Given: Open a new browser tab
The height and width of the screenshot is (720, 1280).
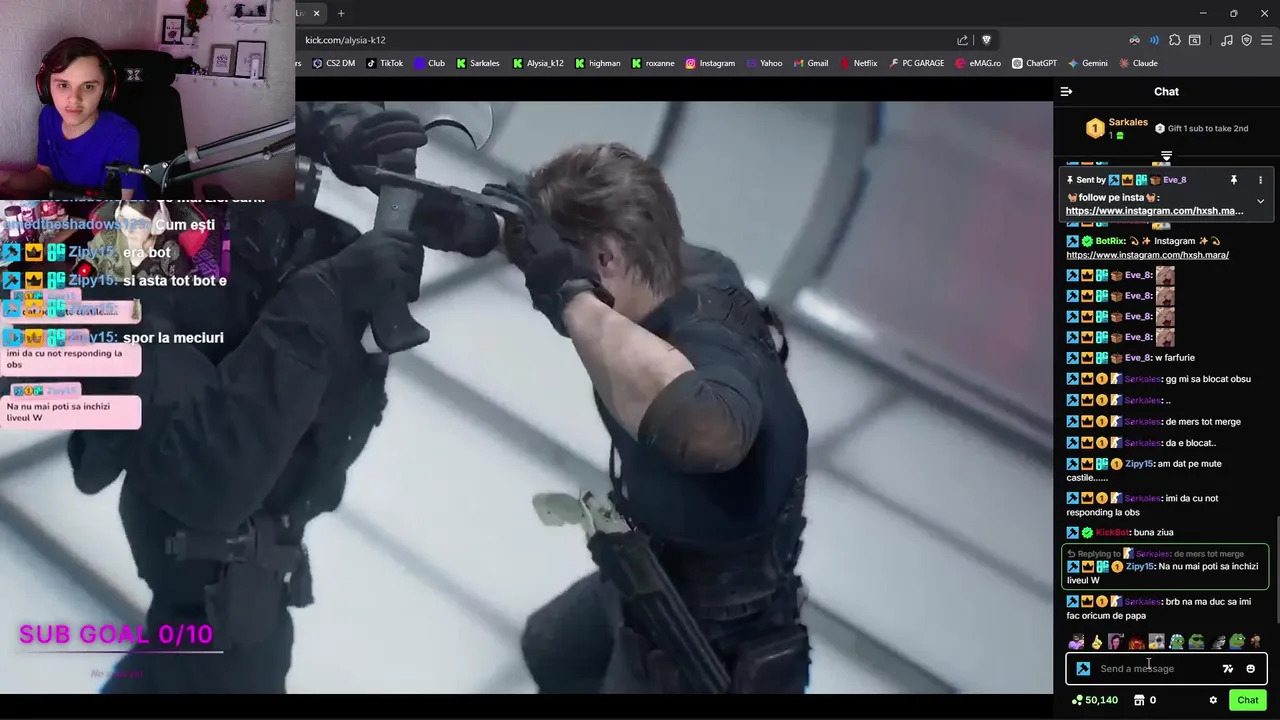Looking at the screenshot, I should [341, 13].
